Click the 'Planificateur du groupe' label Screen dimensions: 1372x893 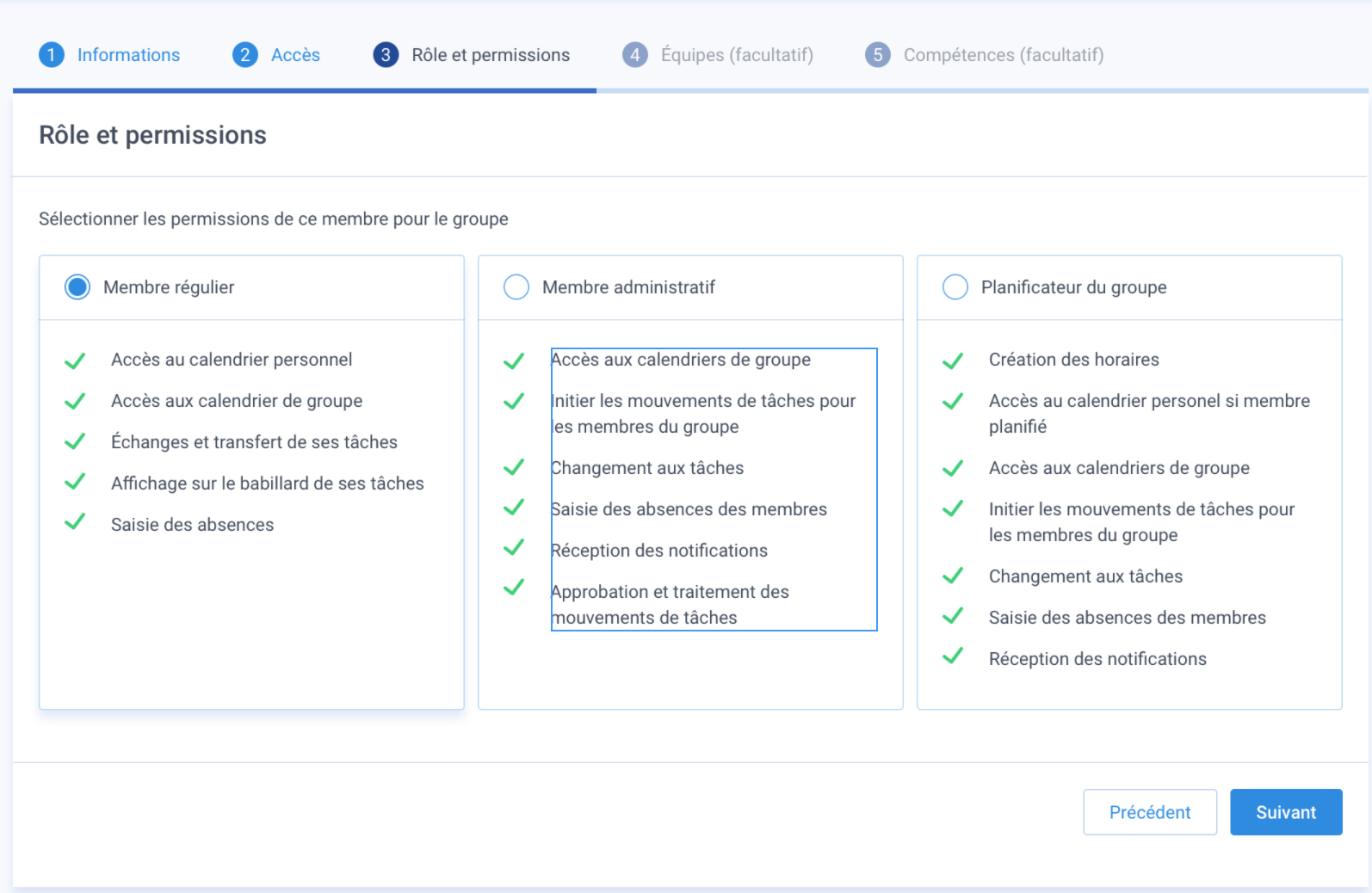click(x=1074, y=287)
